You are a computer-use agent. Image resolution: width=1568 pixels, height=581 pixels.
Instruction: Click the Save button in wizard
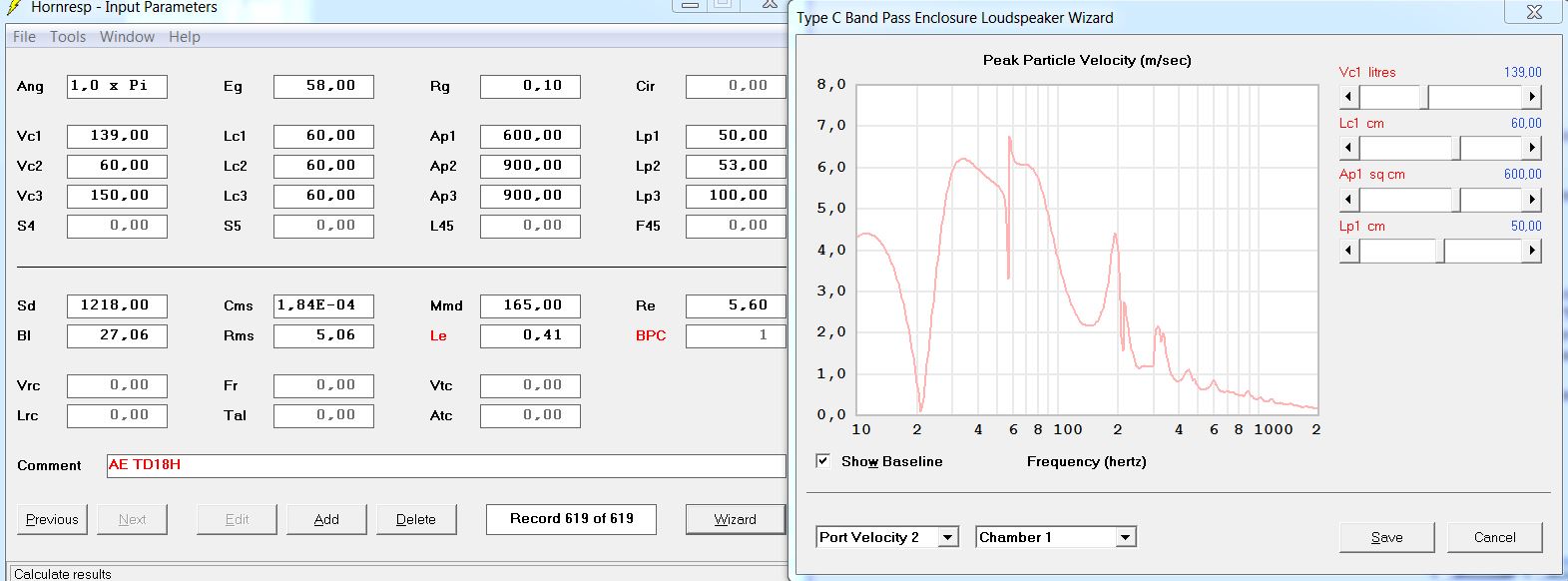(1386, 537)
